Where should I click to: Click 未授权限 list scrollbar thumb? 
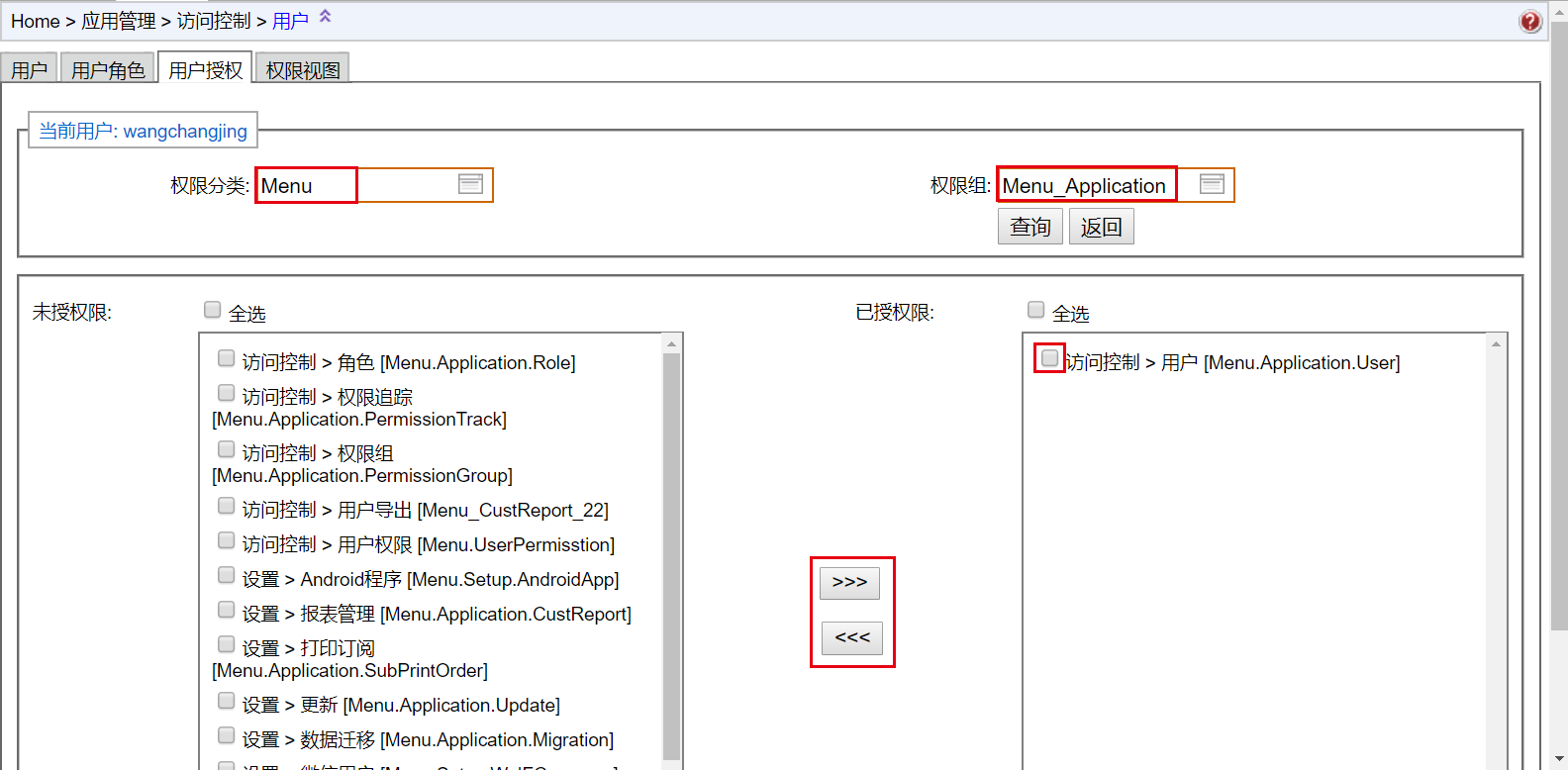(x=671, y=557)
